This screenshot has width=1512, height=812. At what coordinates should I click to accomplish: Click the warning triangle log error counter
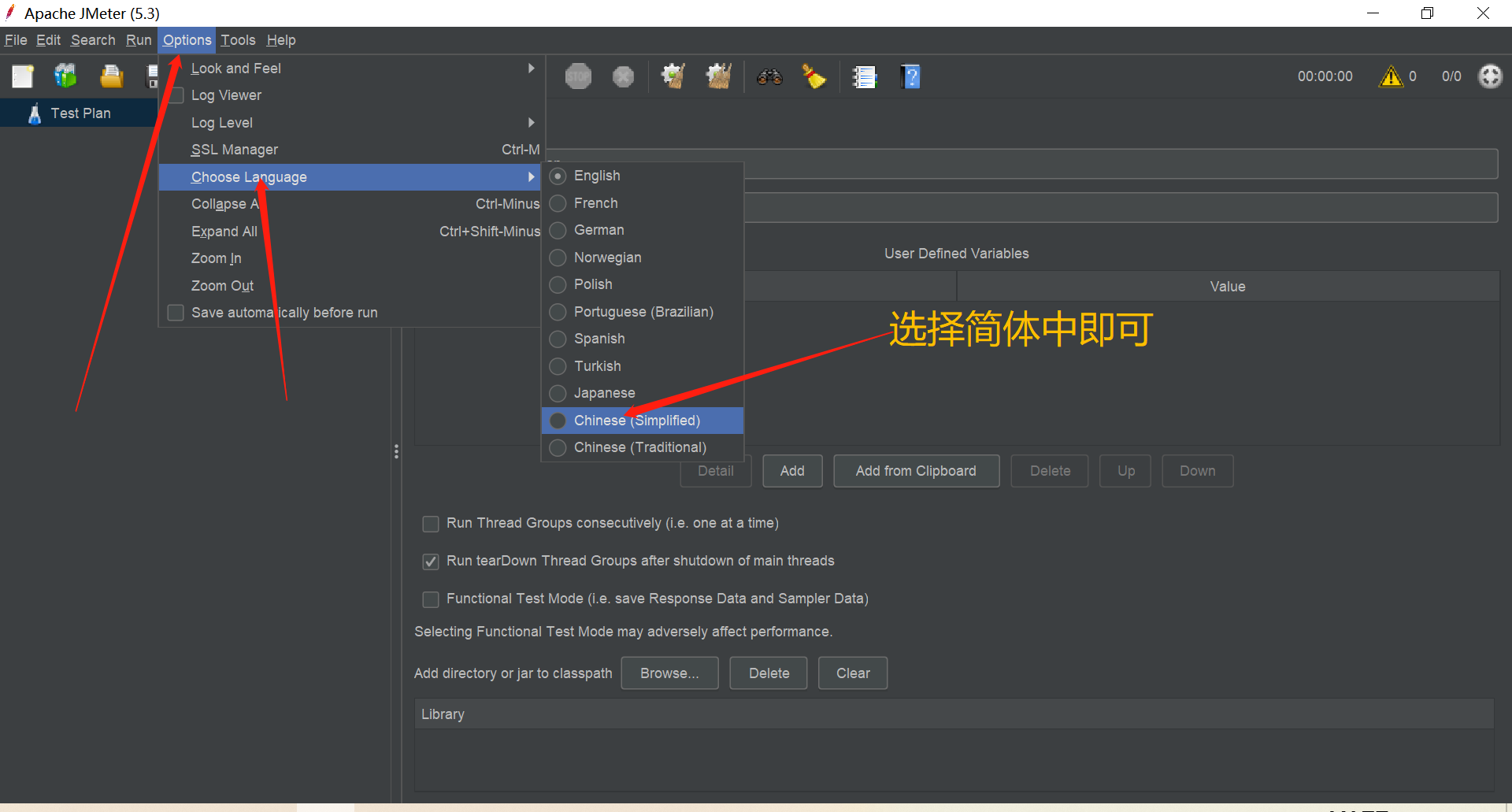1392,76
